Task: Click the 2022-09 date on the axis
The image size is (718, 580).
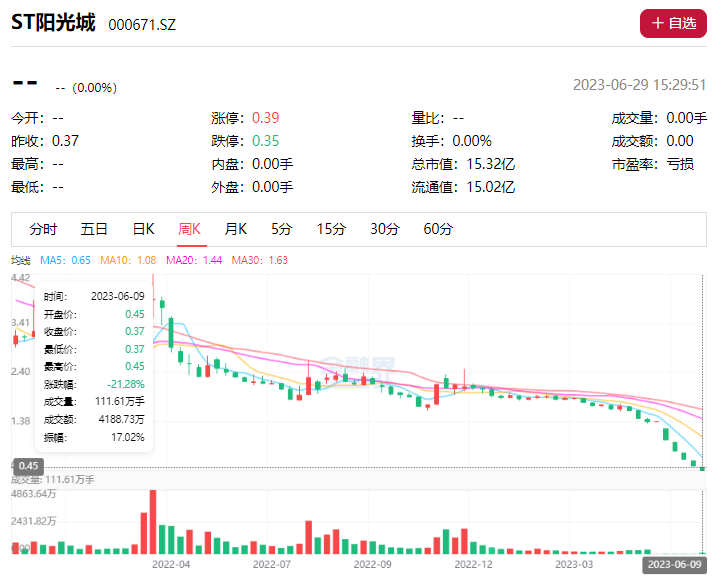Action: [372, 564]
